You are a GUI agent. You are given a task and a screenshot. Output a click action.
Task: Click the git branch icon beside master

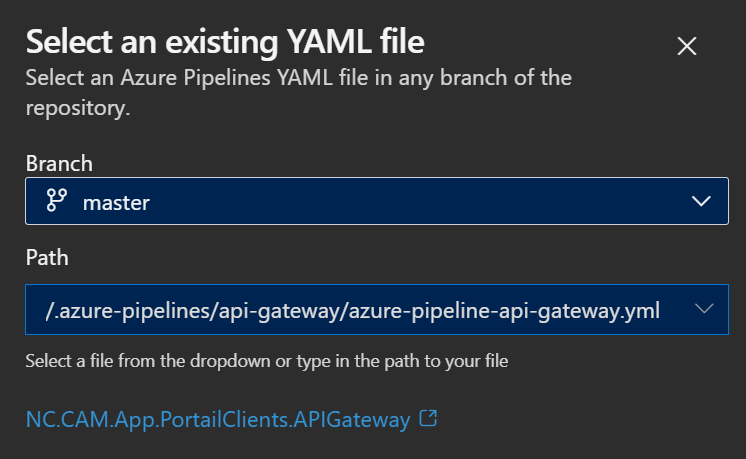pyautogui.click(x=57, y=202)
